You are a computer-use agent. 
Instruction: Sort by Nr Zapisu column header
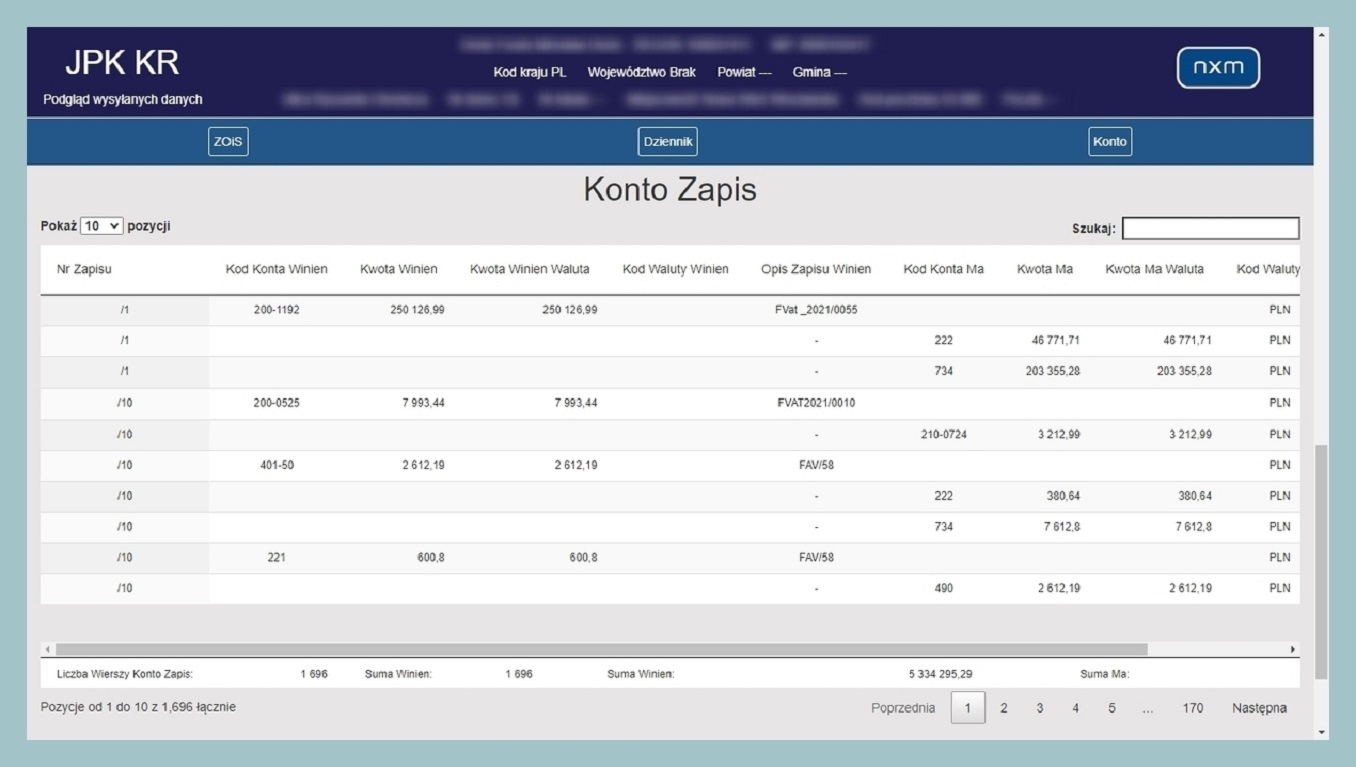click(x=85, y=270)
